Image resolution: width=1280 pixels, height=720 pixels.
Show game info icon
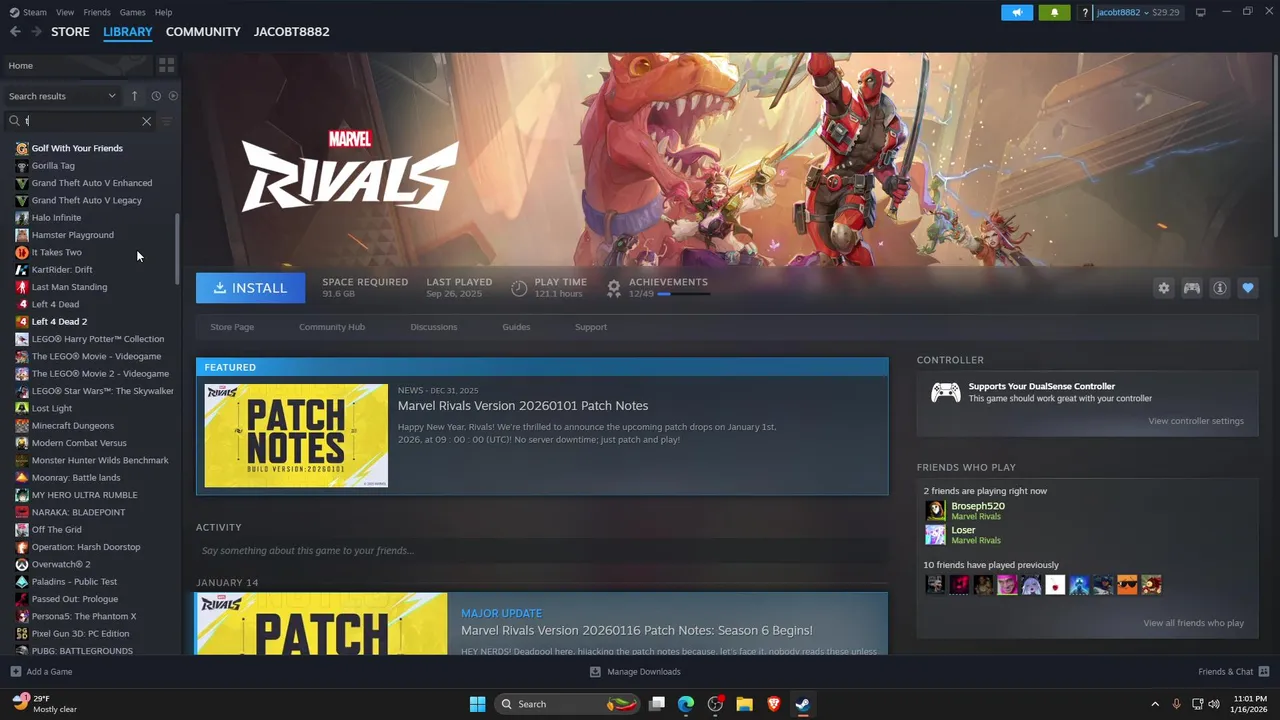(1220, 288)
